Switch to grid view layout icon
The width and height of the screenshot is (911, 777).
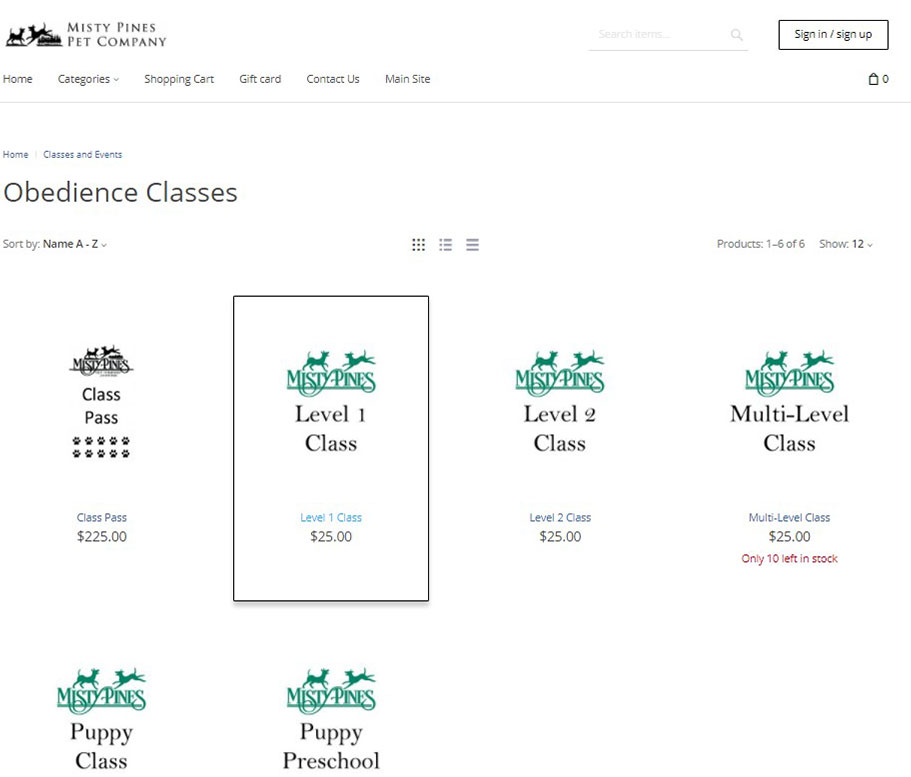[x=419, y=245]
